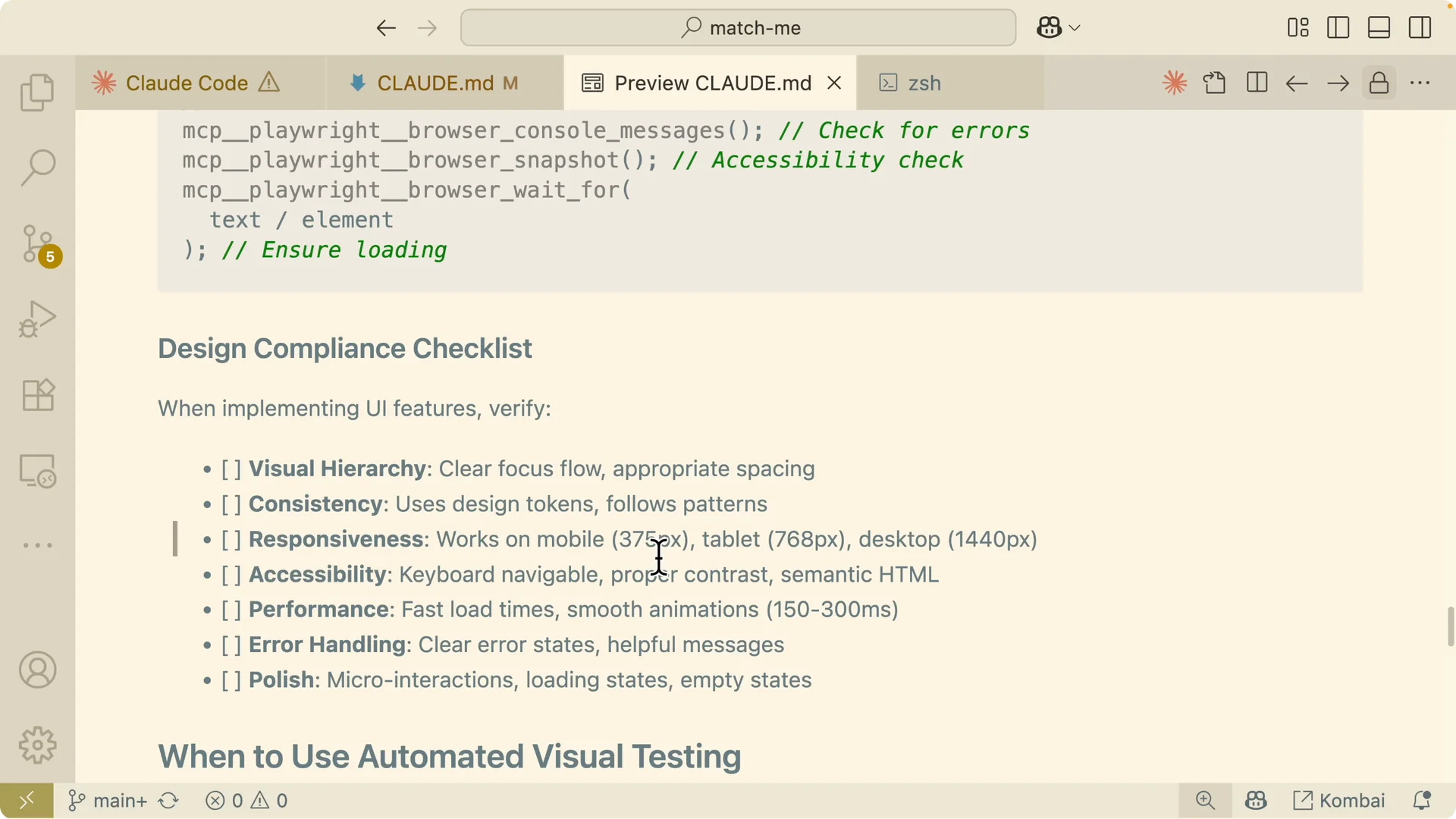Launch Claude Code from editor toolbar
This screenshot has height=819, width=1456.
(1175, 83)
